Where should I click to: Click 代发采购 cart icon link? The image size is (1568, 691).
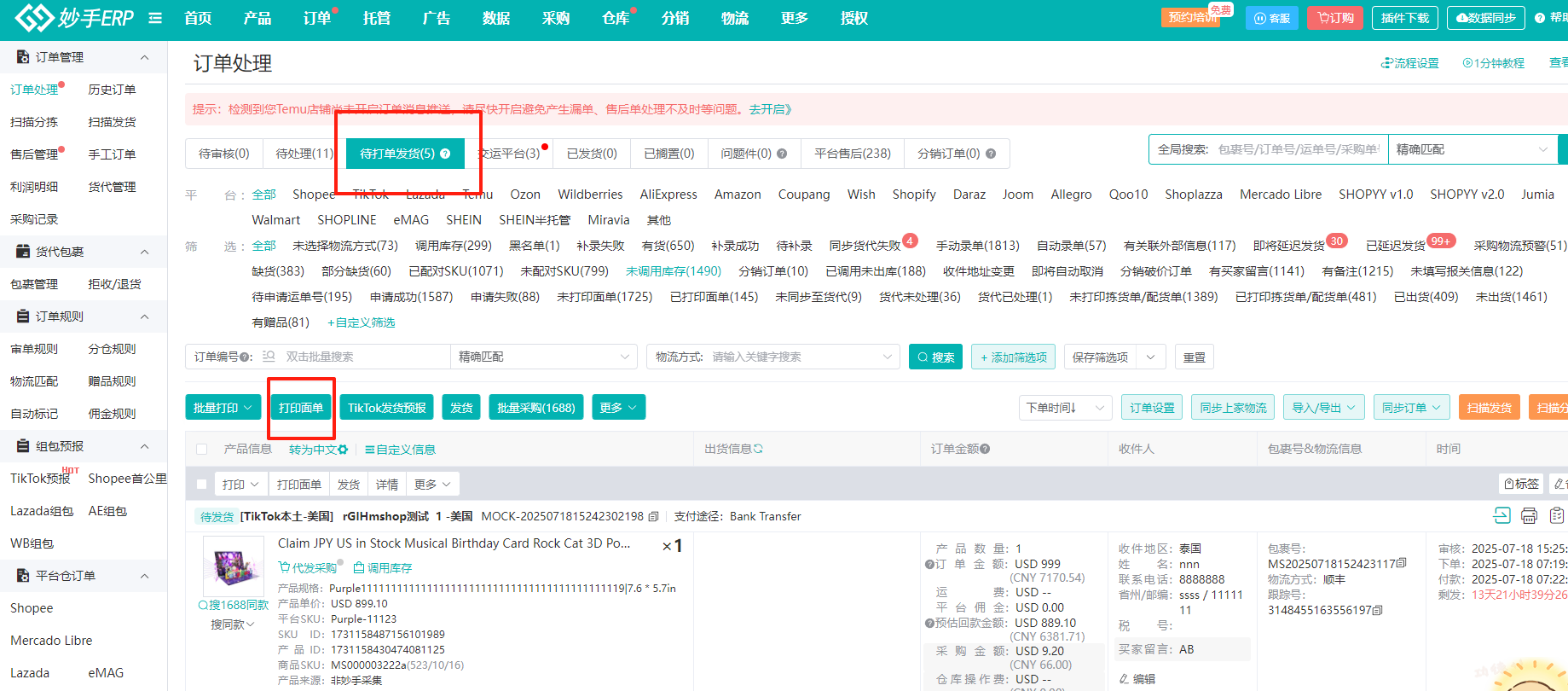[307, 567]
